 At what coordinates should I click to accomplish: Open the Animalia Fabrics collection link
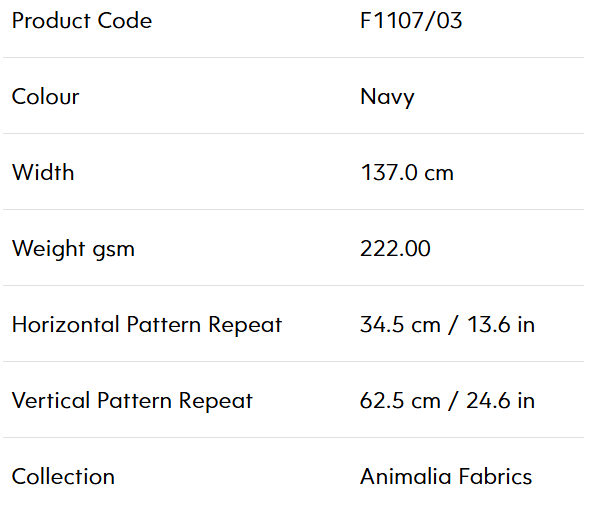pos(446,476)
